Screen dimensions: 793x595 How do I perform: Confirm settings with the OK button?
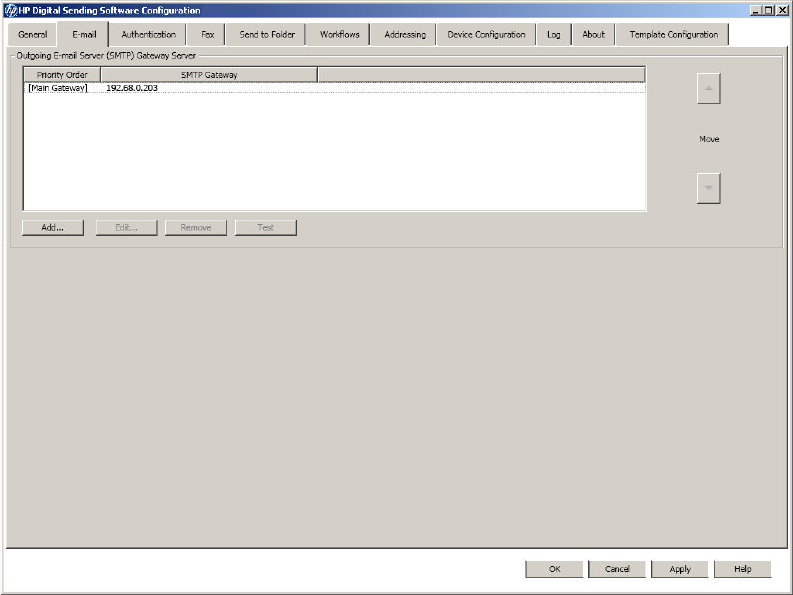point(554,569)
